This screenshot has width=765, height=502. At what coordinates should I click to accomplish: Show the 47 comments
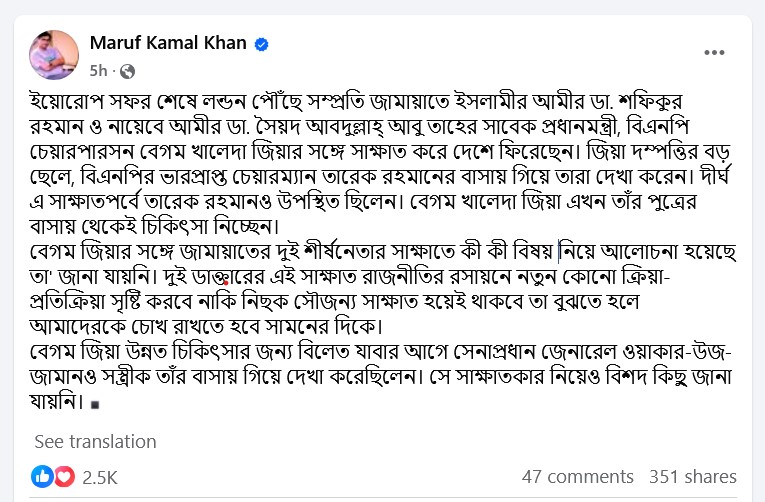(578, 477)
